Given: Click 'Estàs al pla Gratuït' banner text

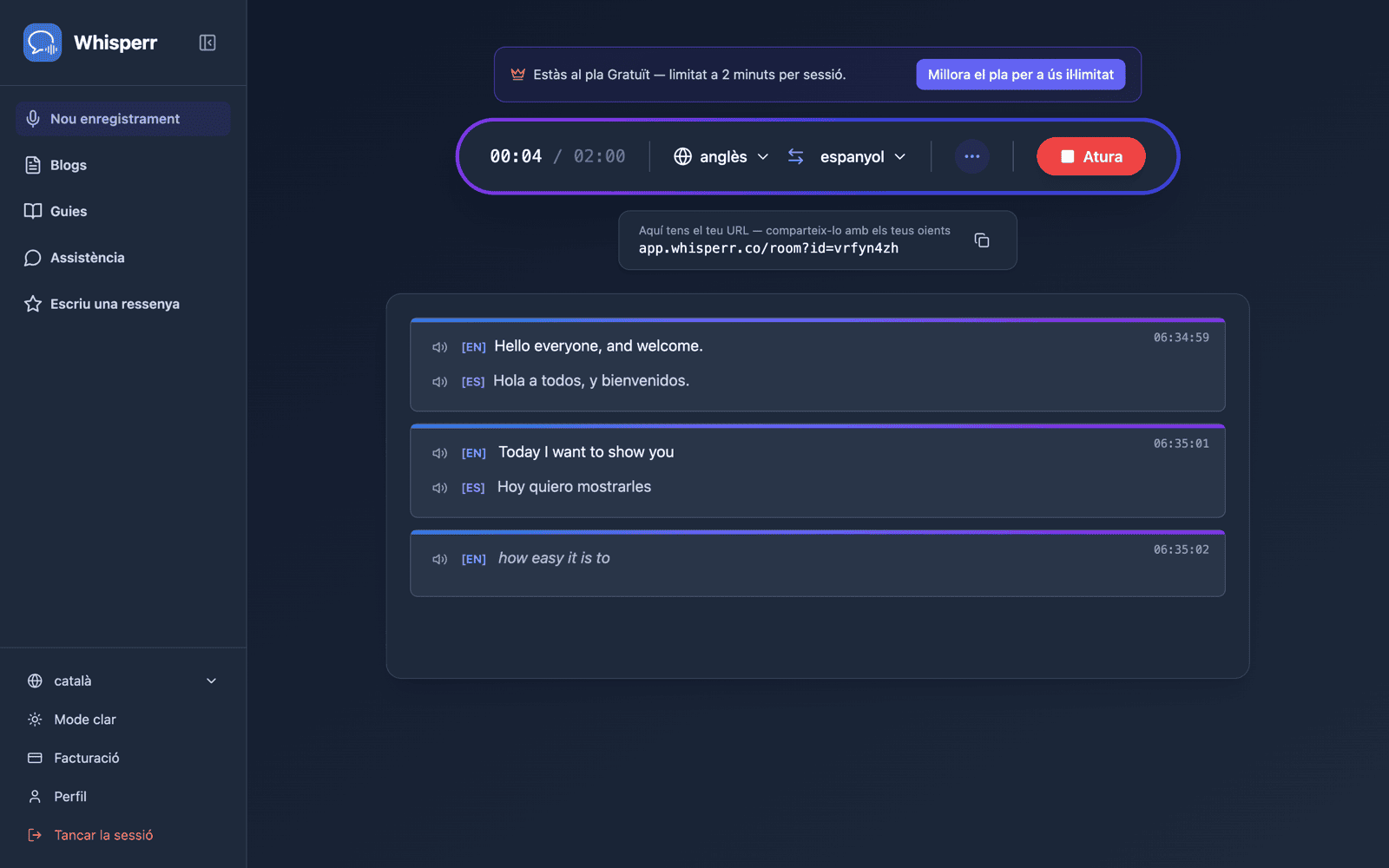Looking at the screenshot, I should point(689,75).
